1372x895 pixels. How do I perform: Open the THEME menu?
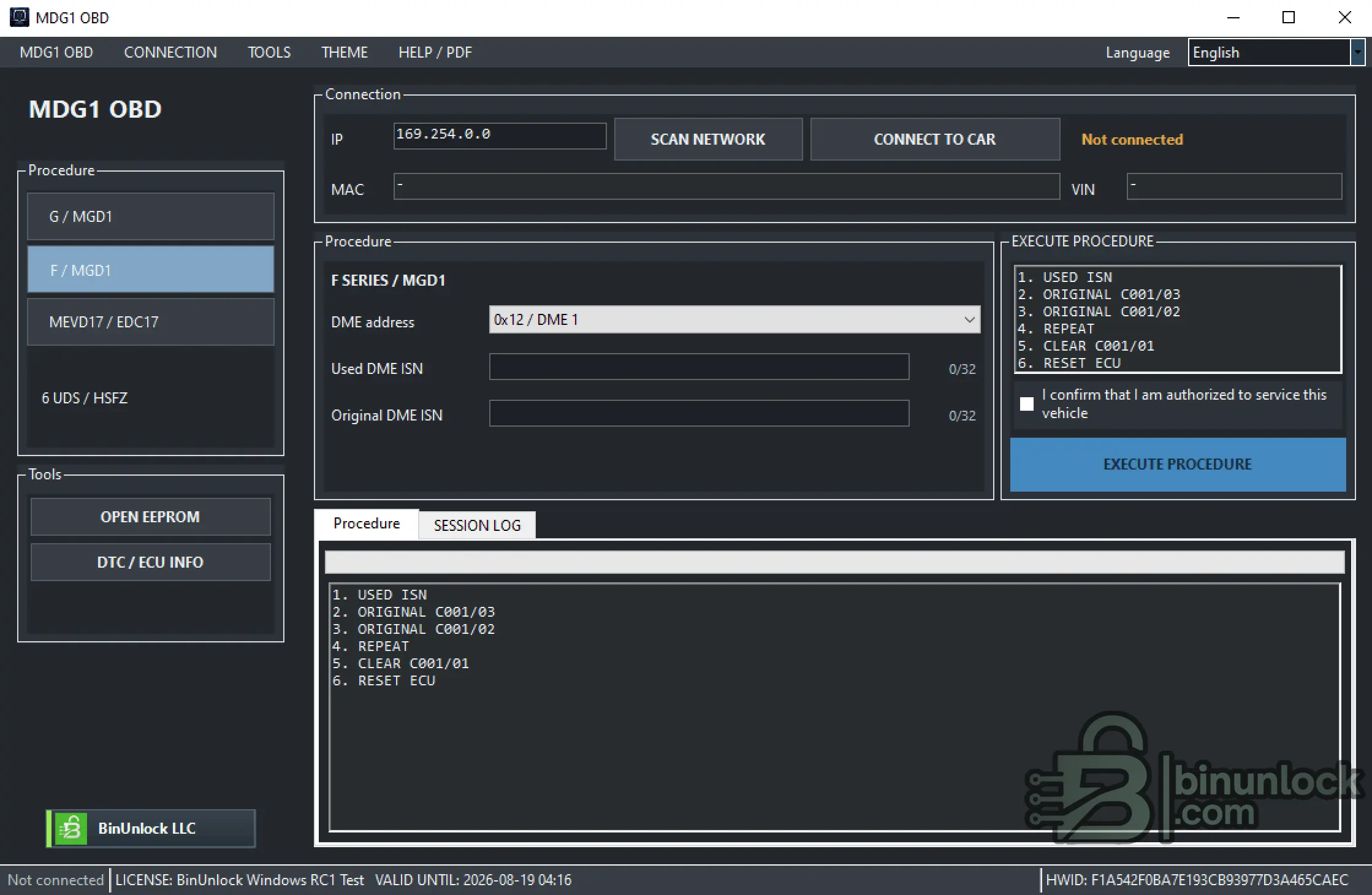[x=345, y=53]
